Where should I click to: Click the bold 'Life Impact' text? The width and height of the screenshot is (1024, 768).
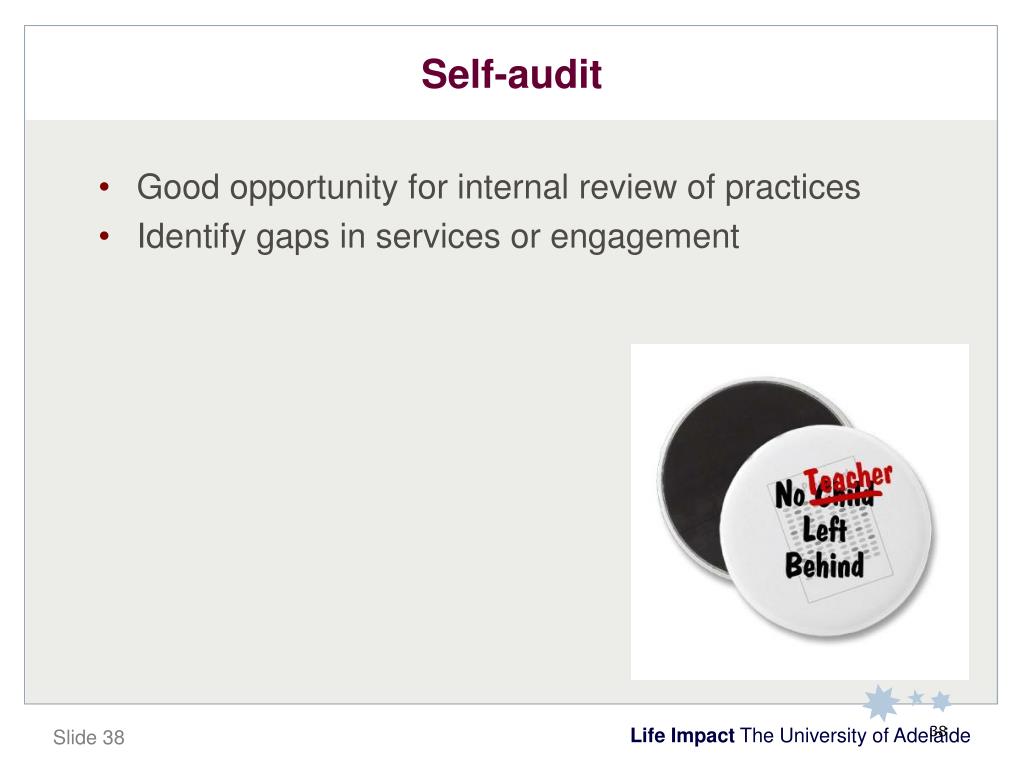point(682,735)
